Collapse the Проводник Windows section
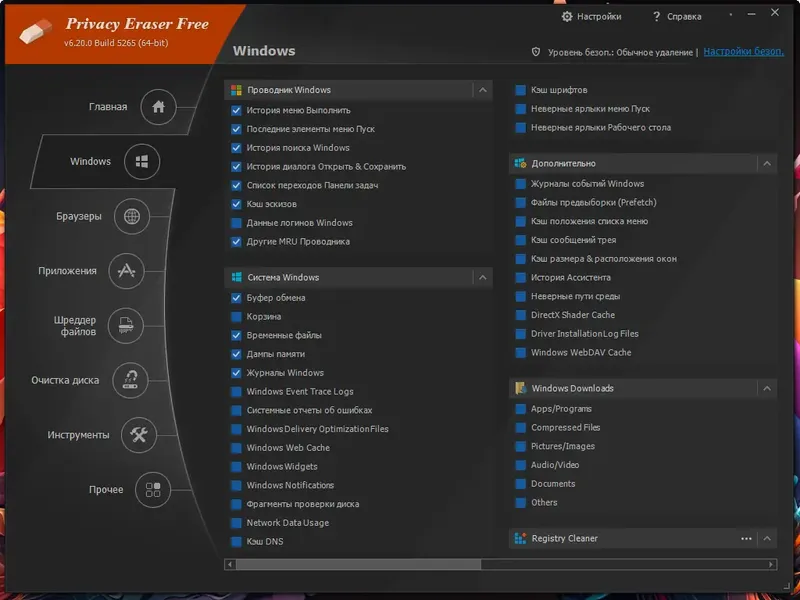The width and height of the screenshot is (800, 600). (x=483, y=90)
